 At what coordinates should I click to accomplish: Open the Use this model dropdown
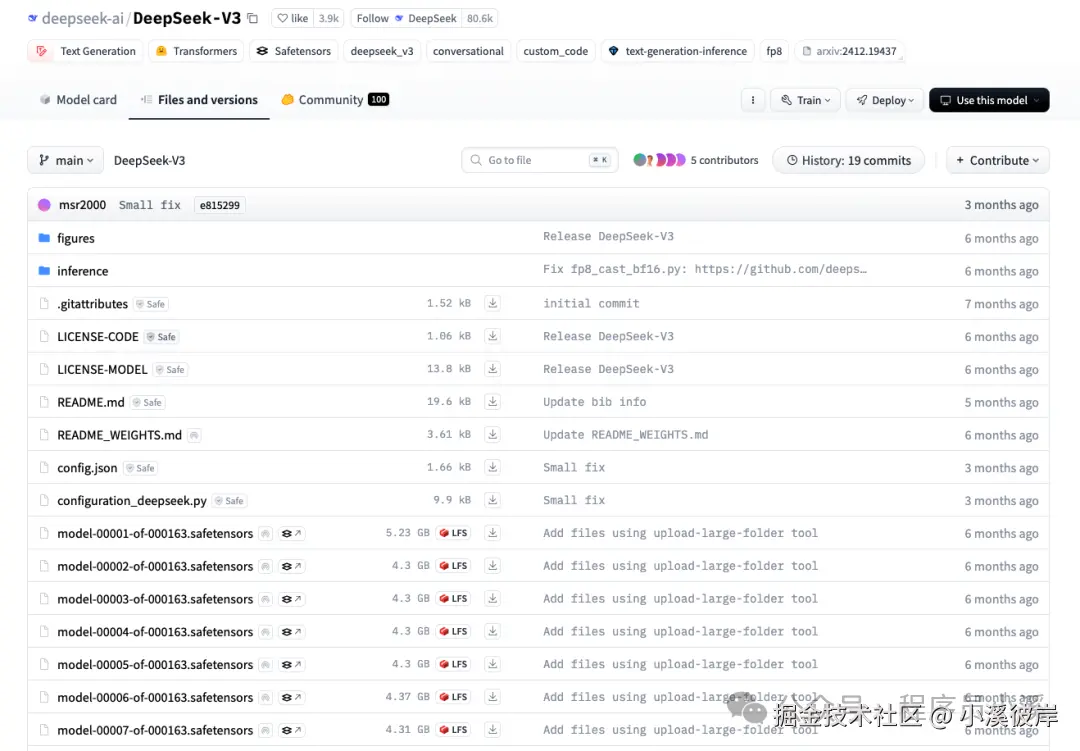pos(989,100)
